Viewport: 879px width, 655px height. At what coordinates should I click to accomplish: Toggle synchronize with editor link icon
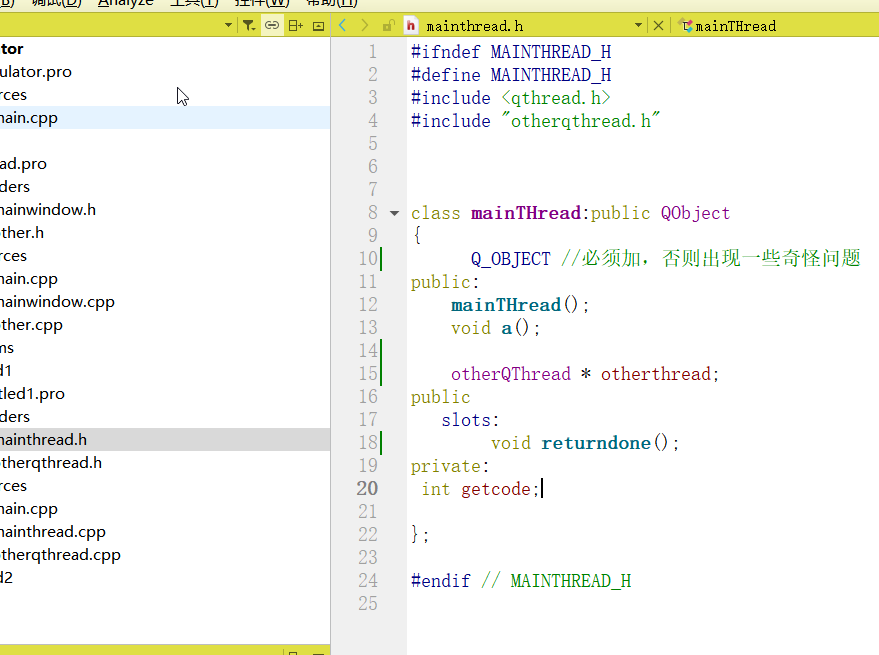pyautogui.click(x=272, y=25)
